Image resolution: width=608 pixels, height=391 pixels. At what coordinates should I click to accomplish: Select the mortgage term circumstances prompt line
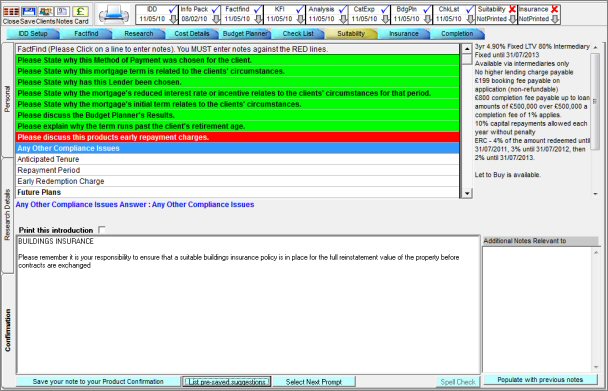coord(238,71)
